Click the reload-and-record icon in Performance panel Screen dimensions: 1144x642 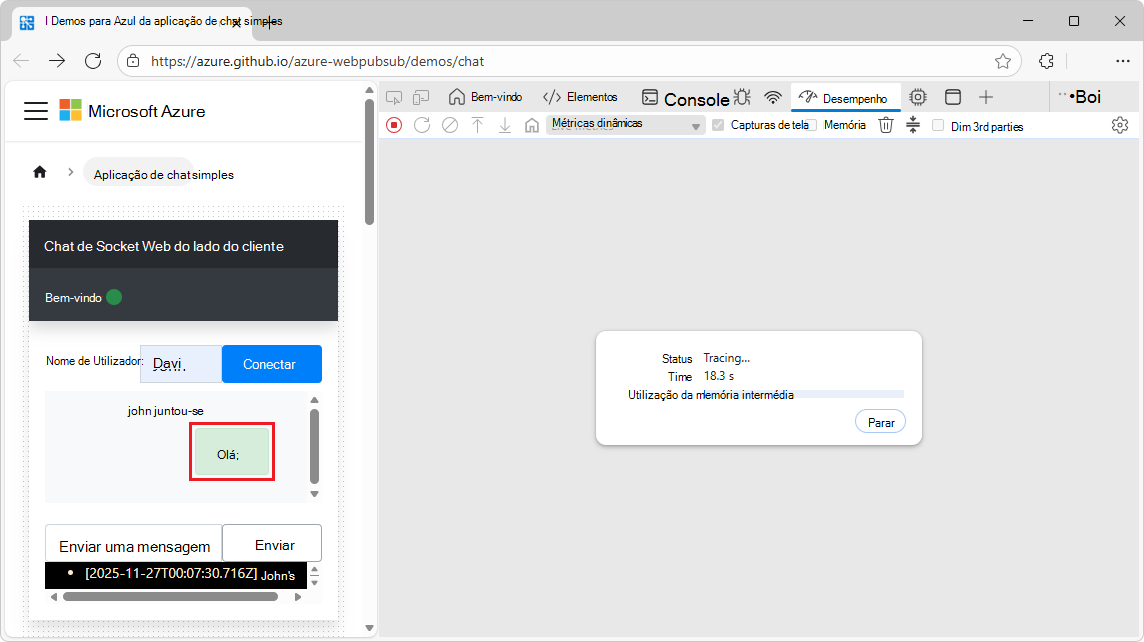422,125
